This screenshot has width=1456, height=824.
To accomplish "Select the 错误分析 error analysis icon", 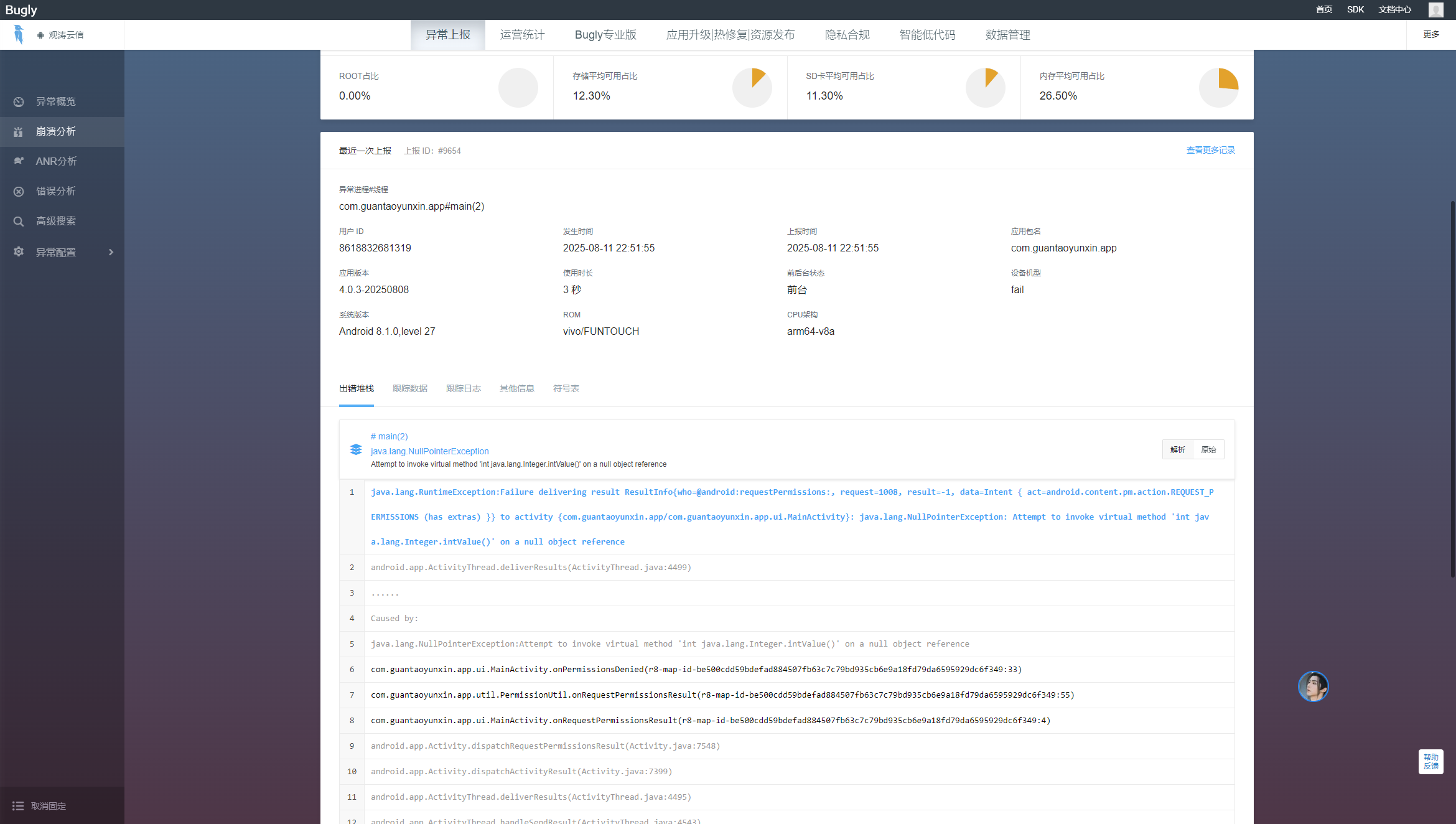I will click(18, 191).
